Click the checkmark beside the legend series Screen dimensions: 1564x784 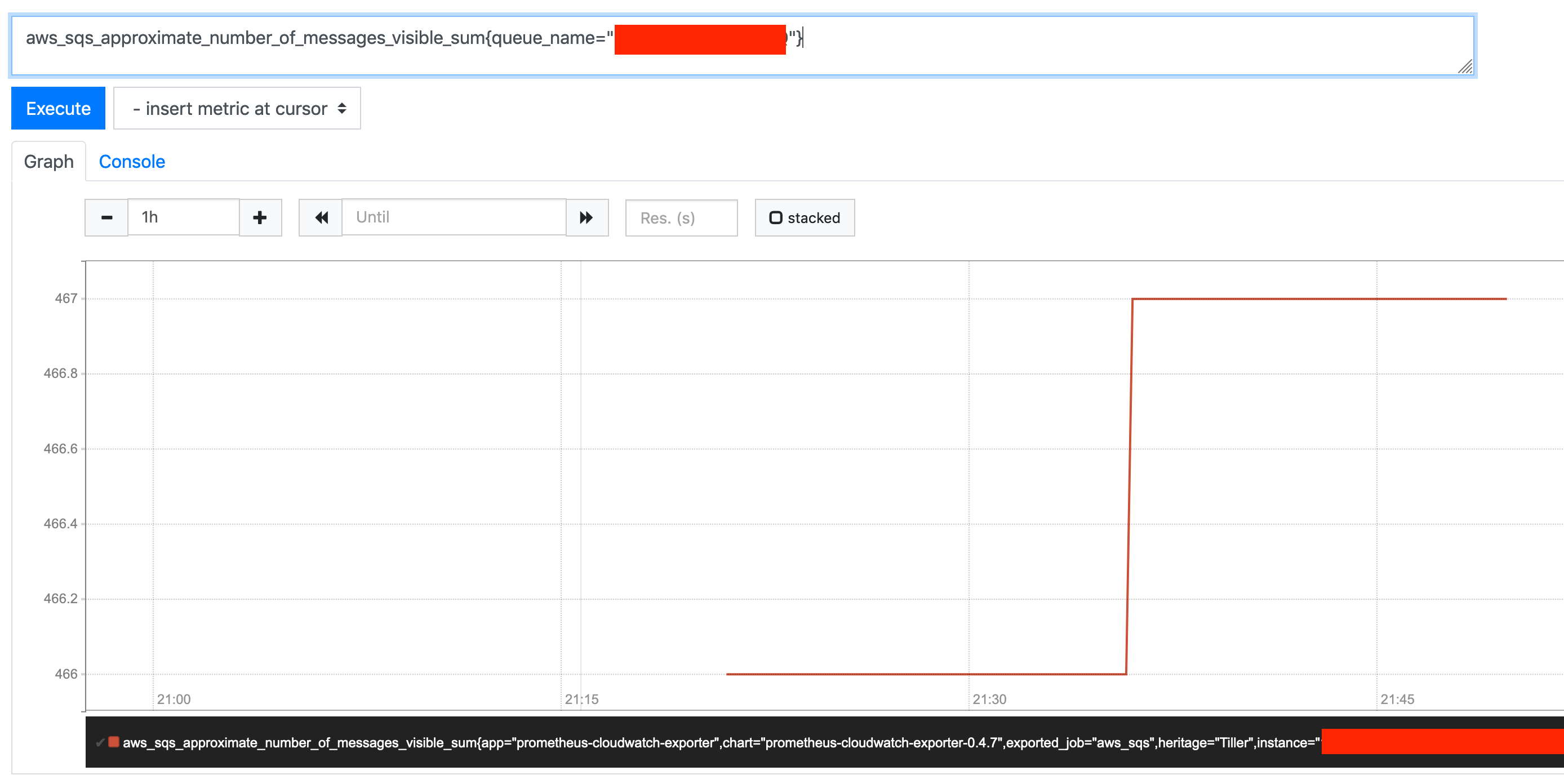(101, 742)
